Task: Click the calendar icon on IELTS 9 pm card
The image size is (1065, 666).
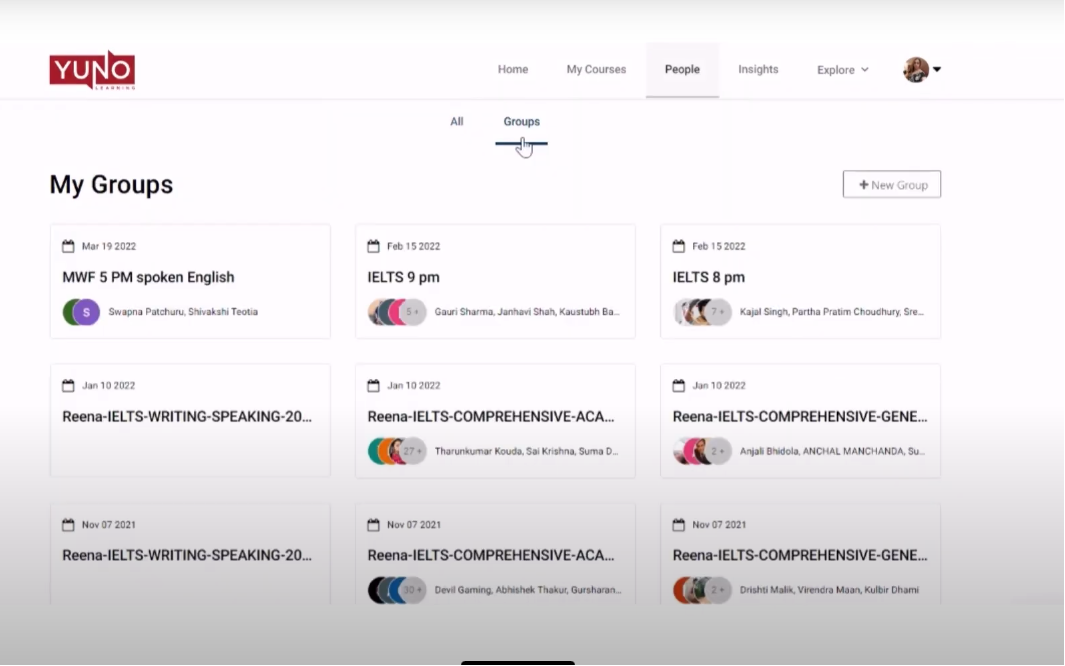Action: click(x=374, y=246)
